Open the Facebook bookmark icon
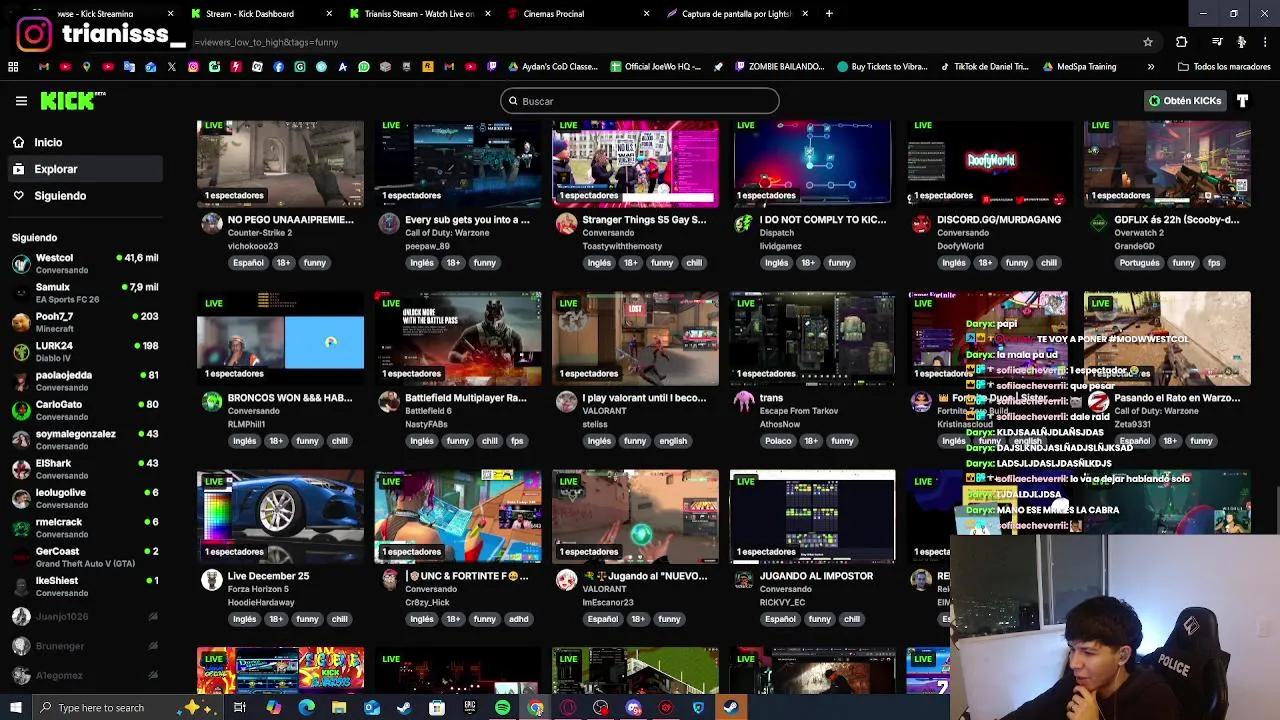Image resolution: width=1280 pixels, height=720 pixels. click(x=278, y=67)
